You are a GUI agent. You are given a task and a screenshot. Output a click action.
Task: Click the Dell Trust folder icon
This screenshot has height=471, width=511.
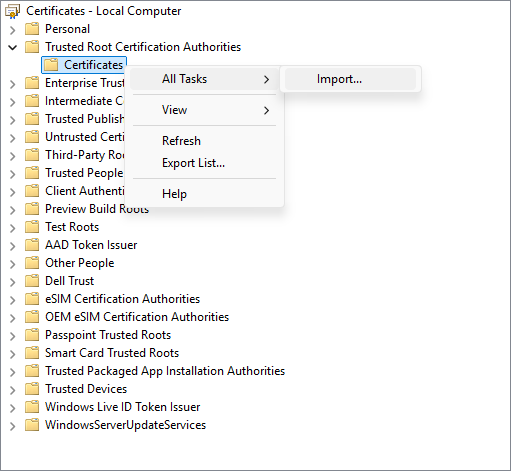(x=32, y=281)
